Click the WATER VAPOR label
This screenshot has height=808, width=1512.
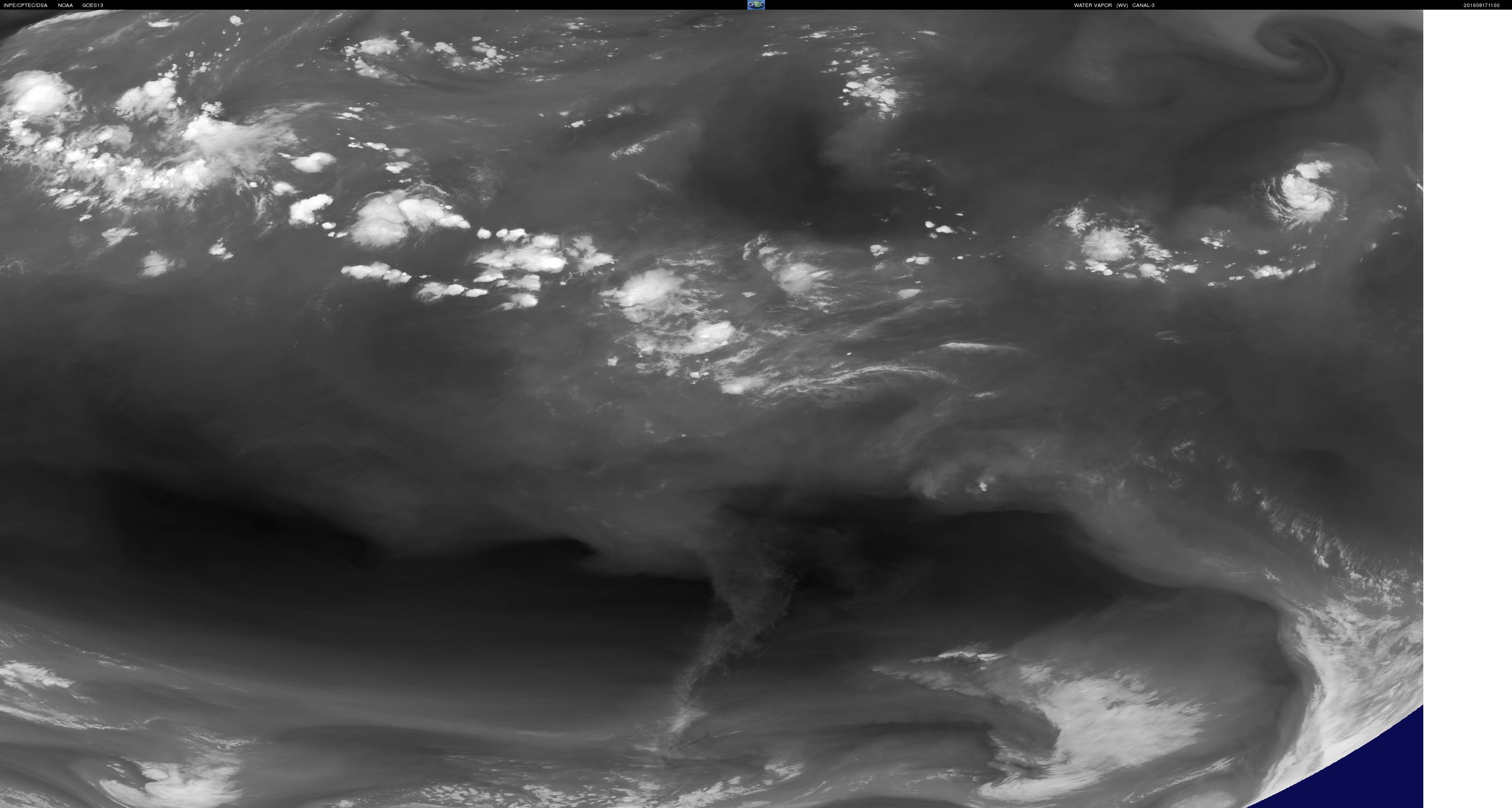coord(1093,5)
